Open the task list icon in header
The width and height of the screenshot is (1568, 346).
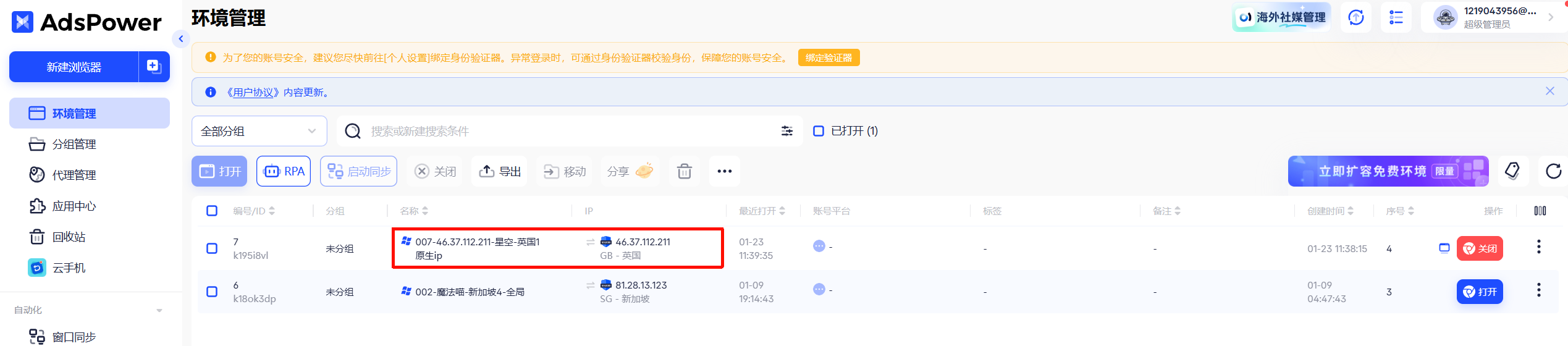(1396, 17)
